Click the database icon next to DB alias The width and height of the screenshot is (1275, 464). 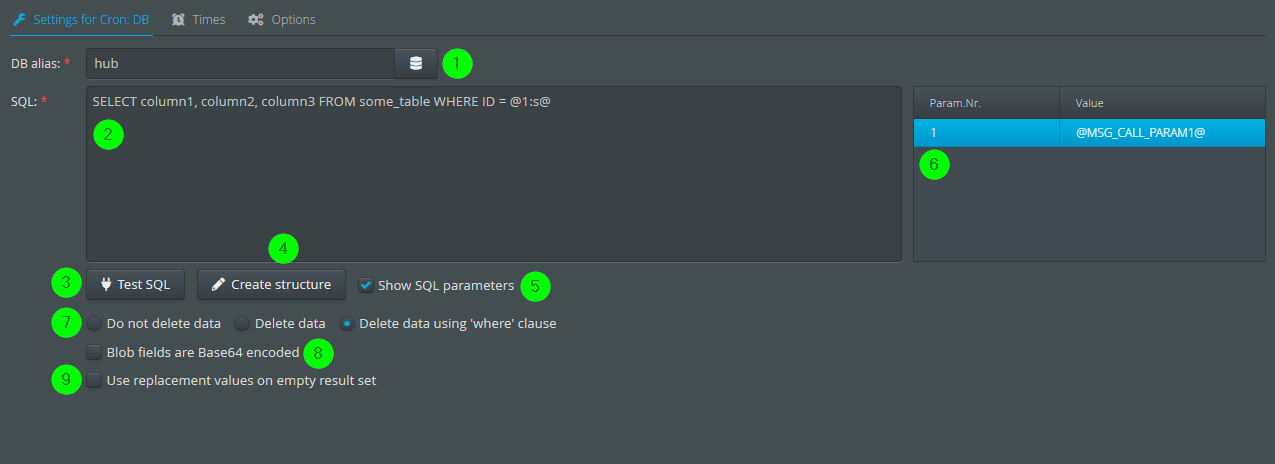[416, 63]
